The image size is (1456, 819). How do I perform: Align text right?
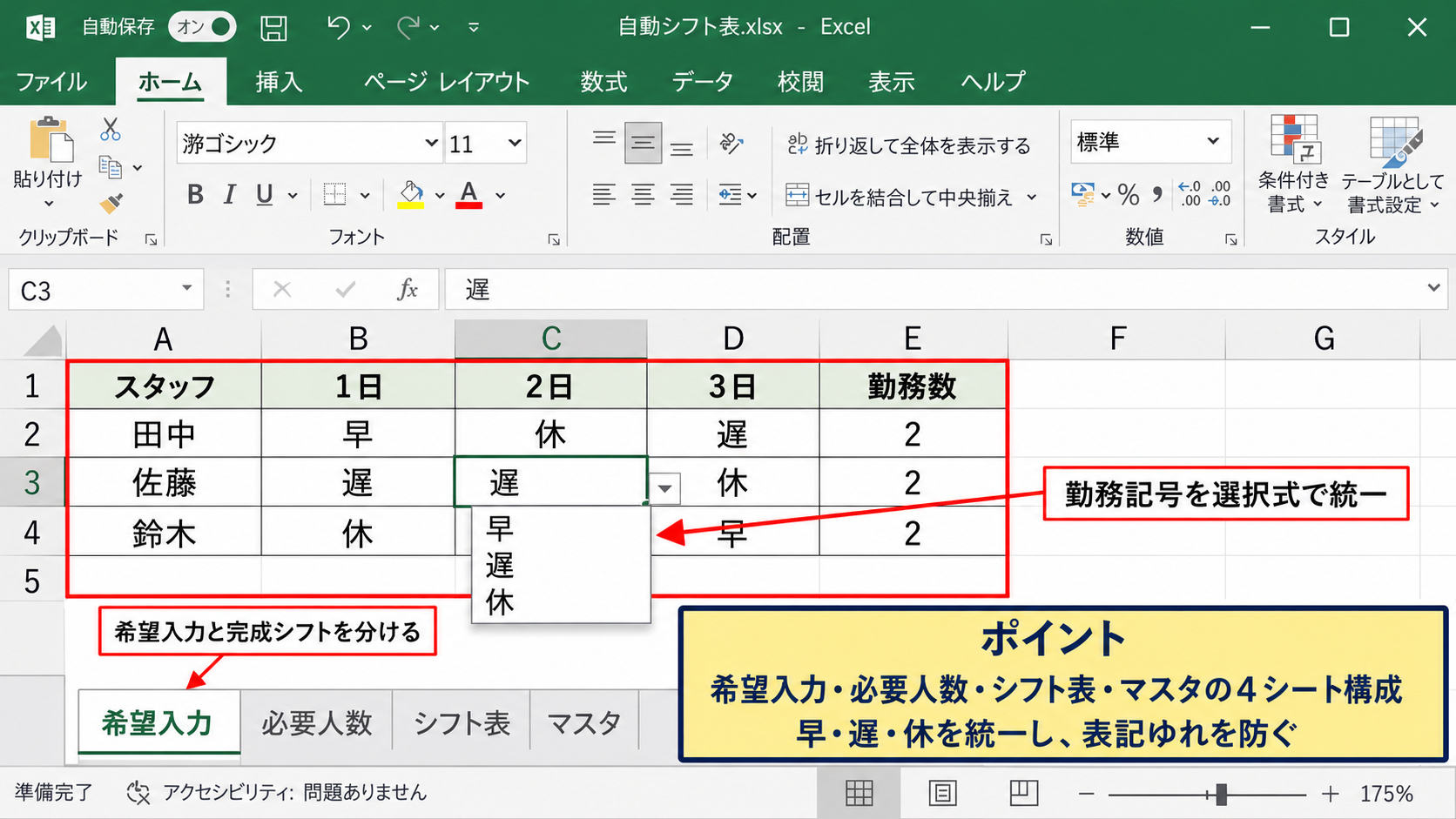[x=682, y=195]
